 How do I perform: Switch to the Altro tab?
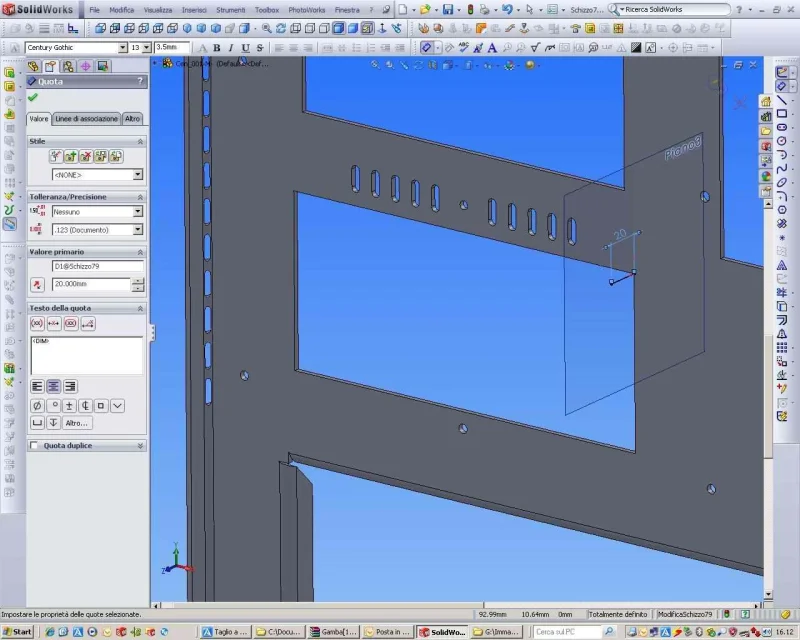pyautogui.click(x=132, y=119)
